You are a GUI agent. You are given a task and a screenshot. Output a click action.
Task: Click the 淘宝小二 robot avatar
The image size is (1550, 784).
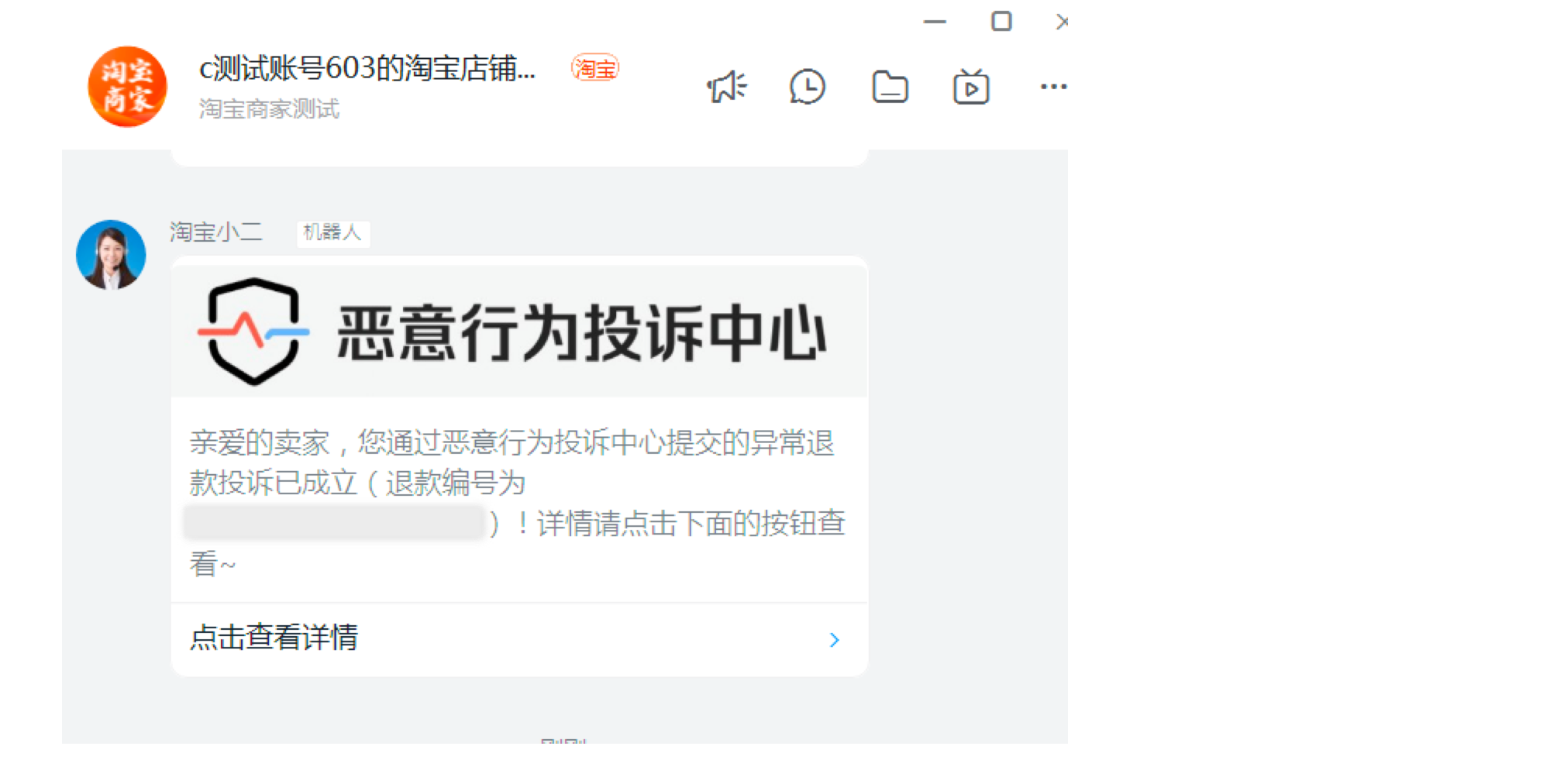111,255
